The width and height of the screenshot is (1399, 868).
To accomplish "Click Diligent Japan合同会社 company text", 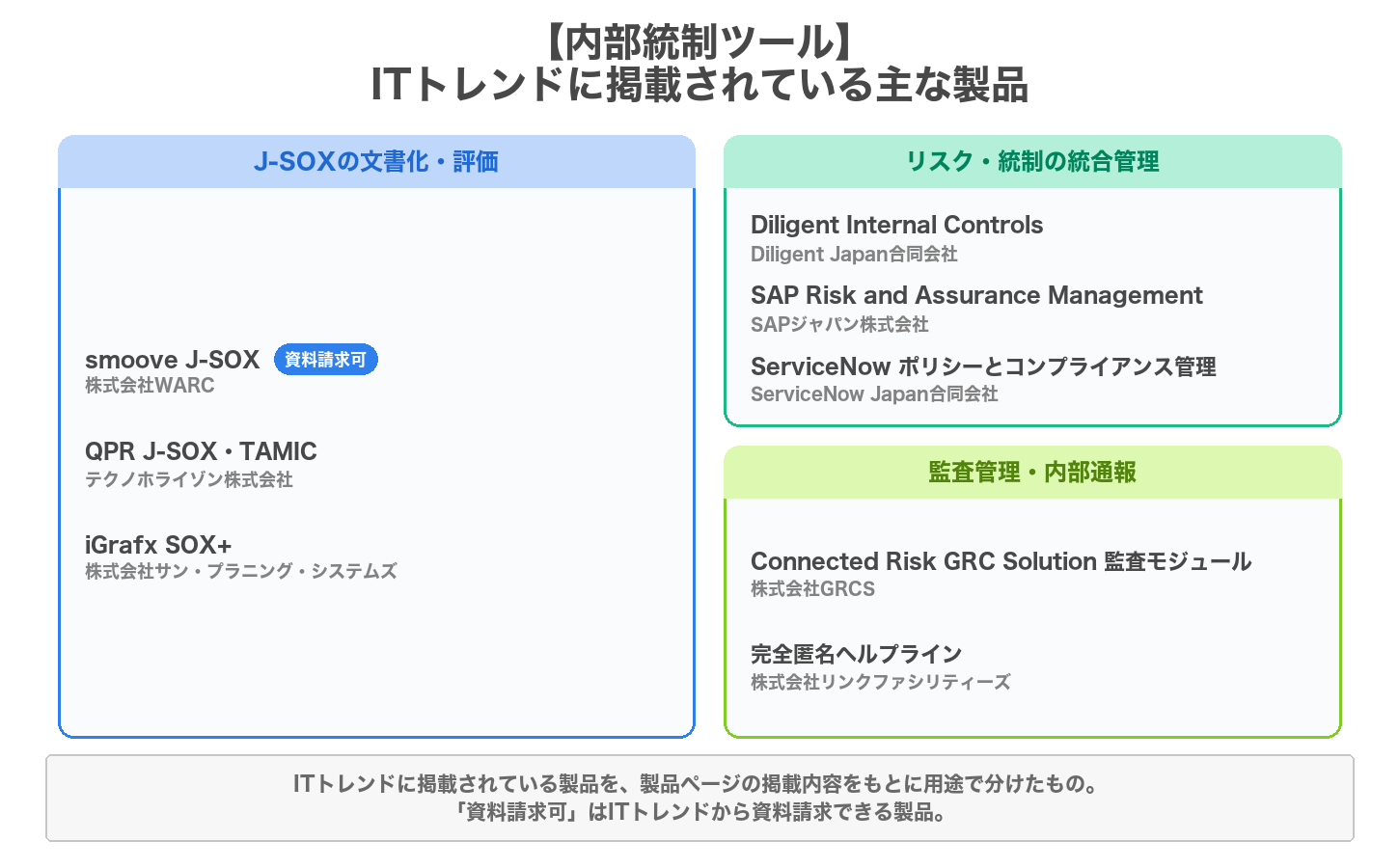I will (854, 254).
